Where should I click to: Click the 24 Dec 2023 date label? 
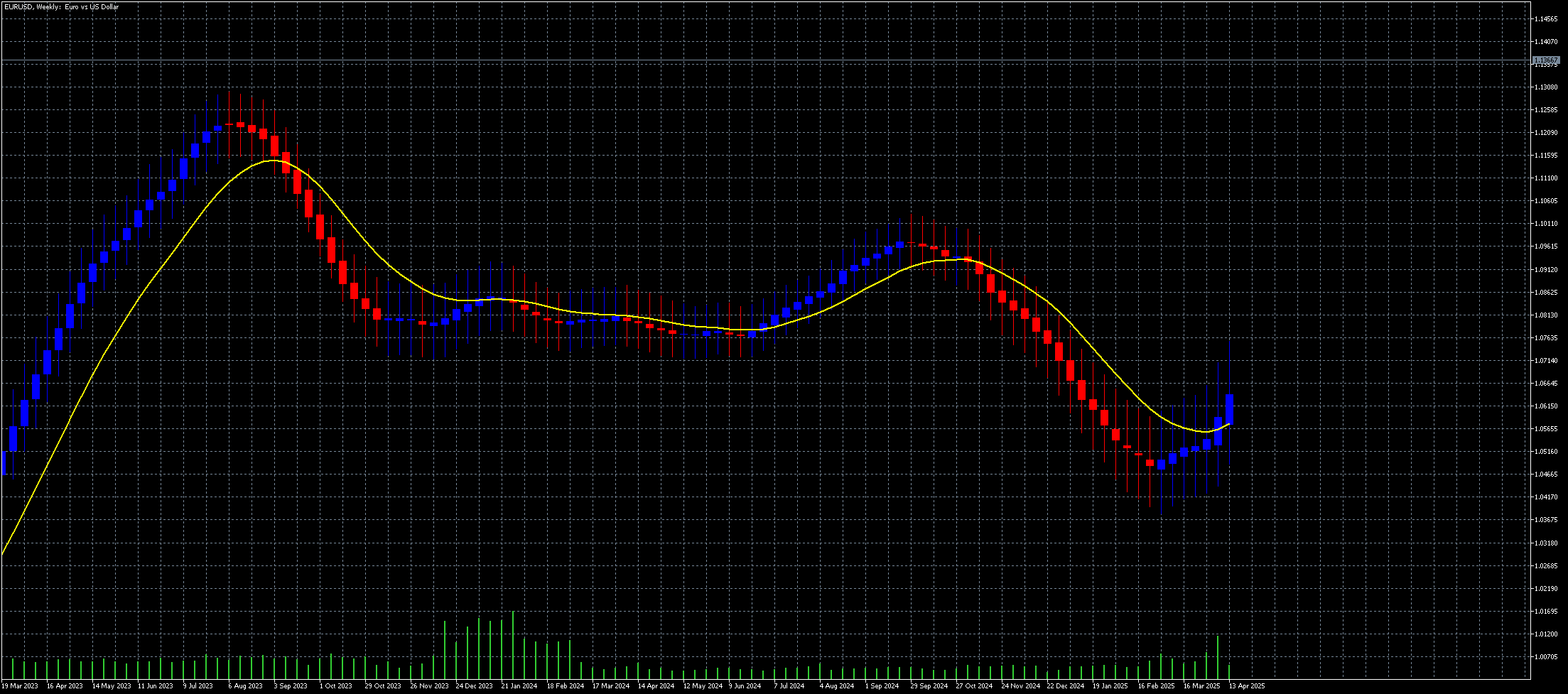point(475,687)
